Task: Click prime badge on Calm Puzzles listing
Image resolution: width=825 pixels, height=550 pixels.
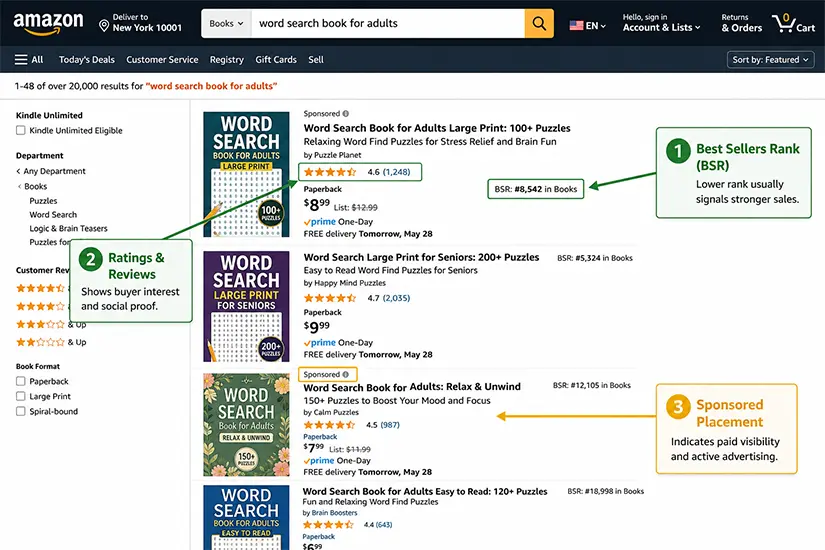Action: (x=319, y=461)
